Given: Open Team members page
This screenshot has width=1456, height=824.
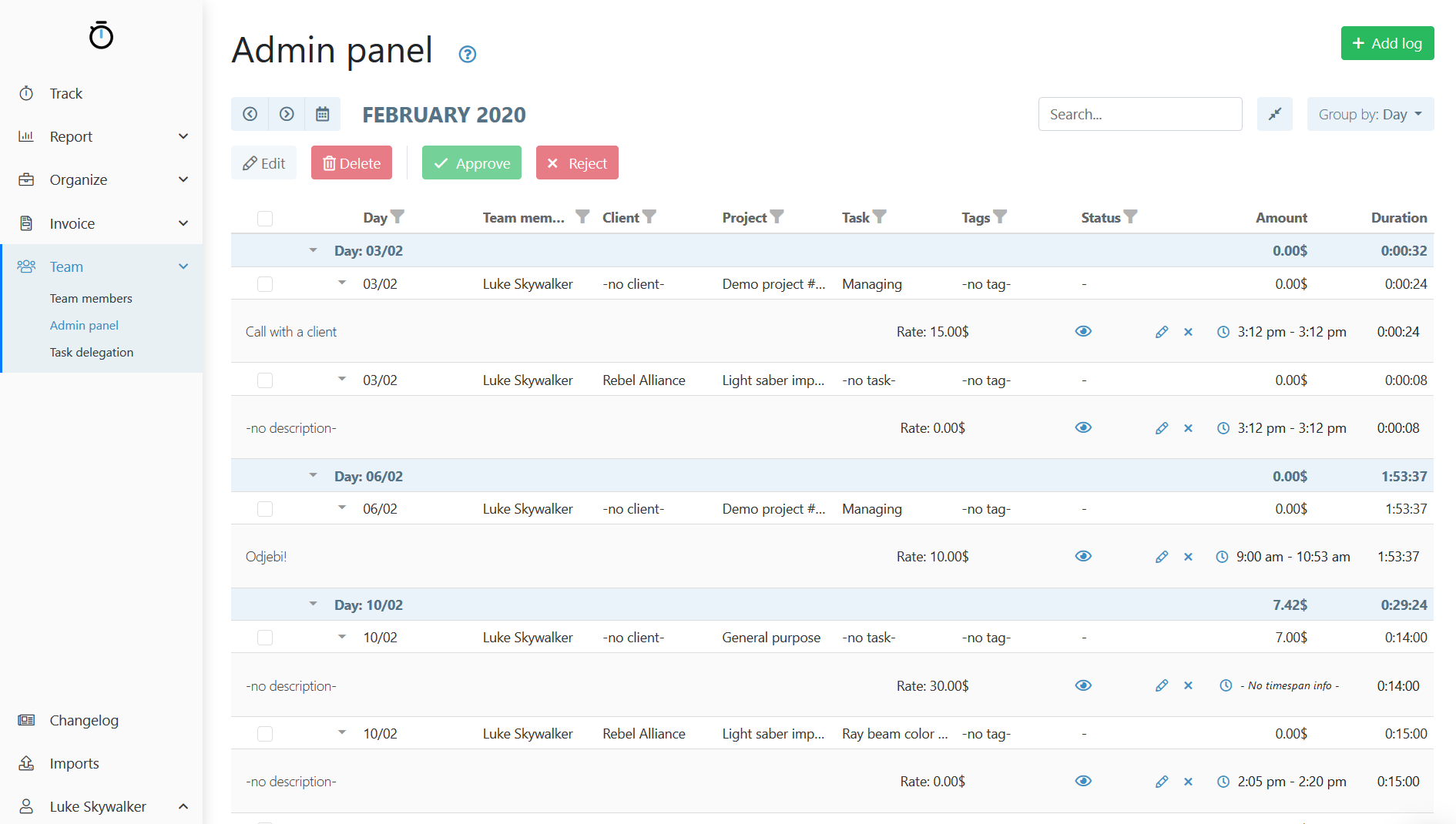Looking at the screenshot, I should pos(91,298).
